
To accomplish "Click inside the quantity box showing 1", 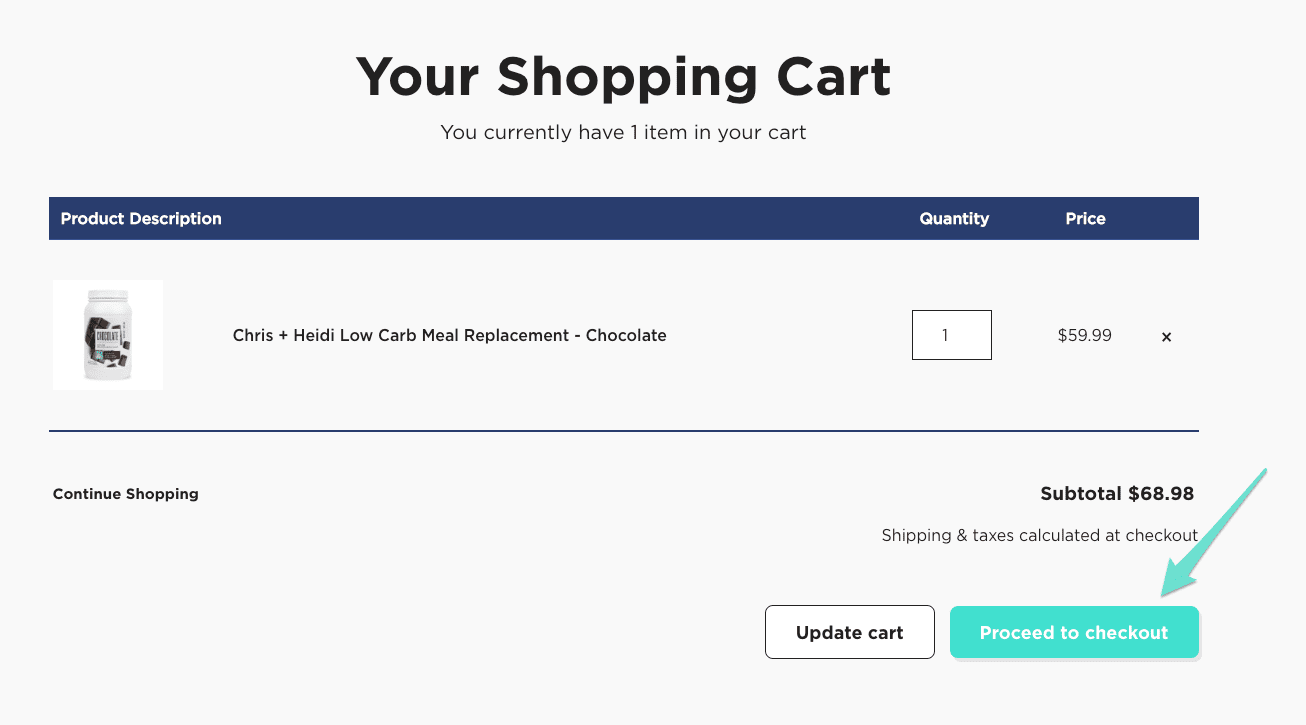I will tap(951, 334).
